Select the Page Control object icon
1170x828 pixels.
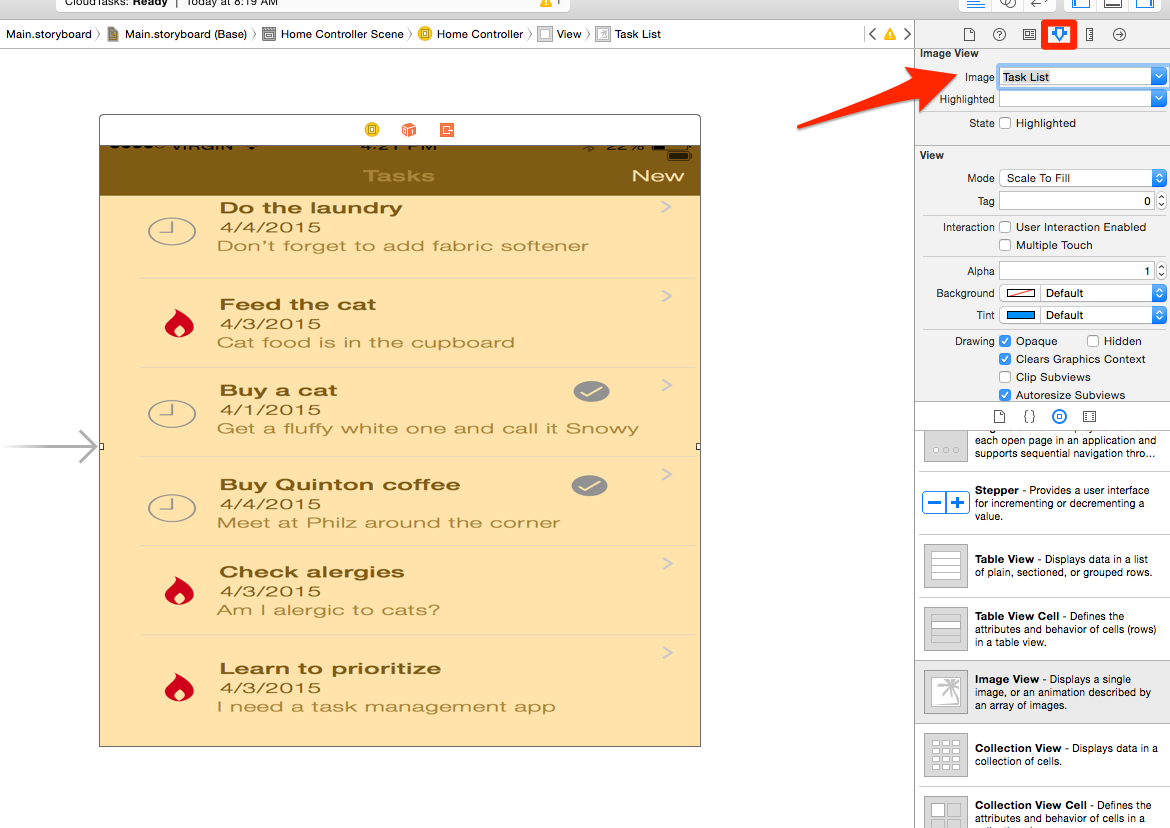point(945,449)
